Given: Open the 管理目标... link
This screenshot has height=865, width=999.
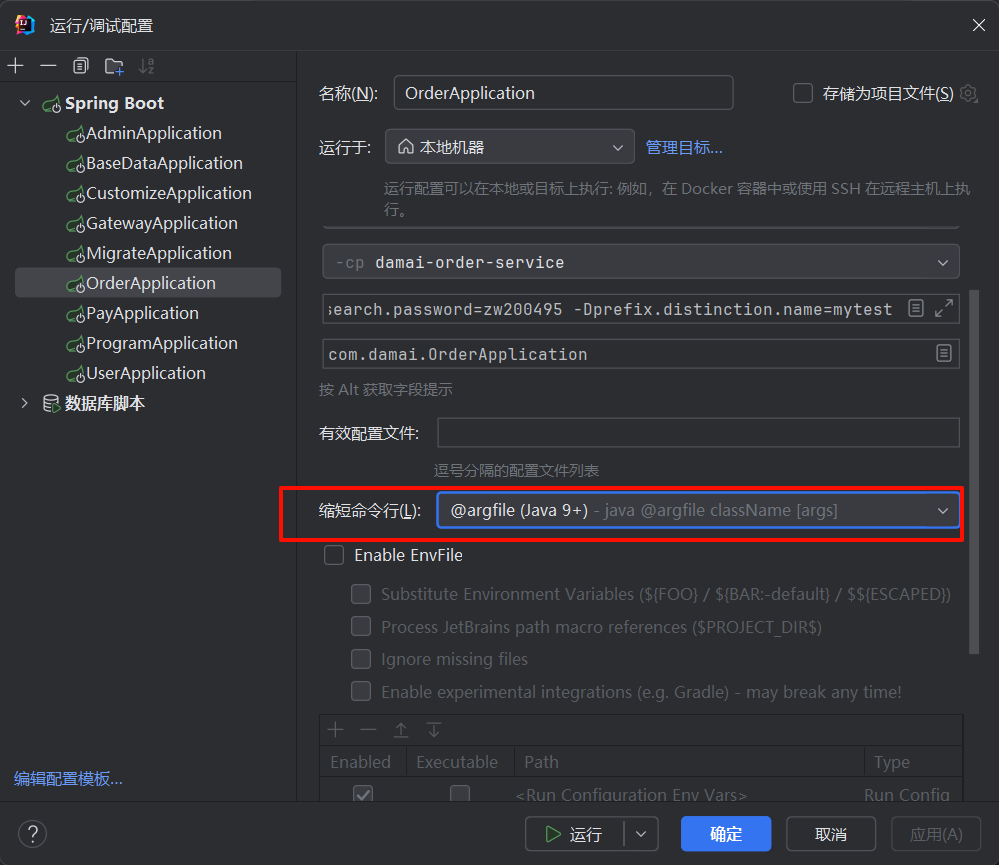Looking at the screenshot, I should (x=684, y=148).
